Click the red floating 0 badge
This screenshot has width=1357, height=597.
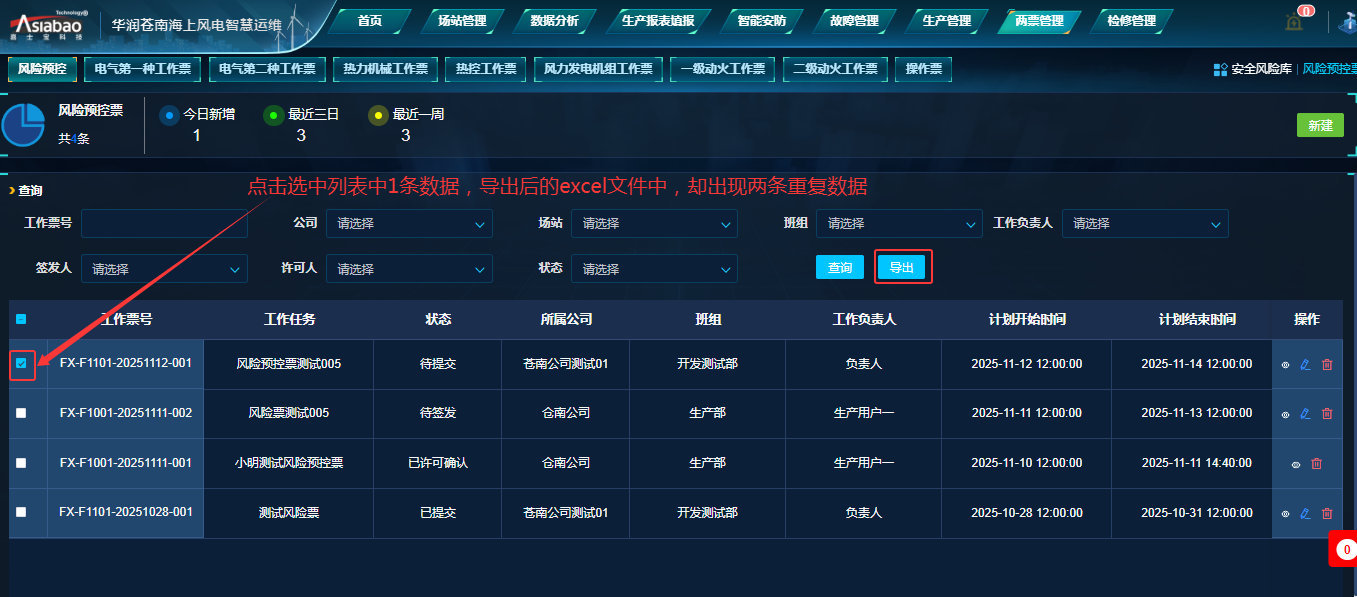(1345, 549)
